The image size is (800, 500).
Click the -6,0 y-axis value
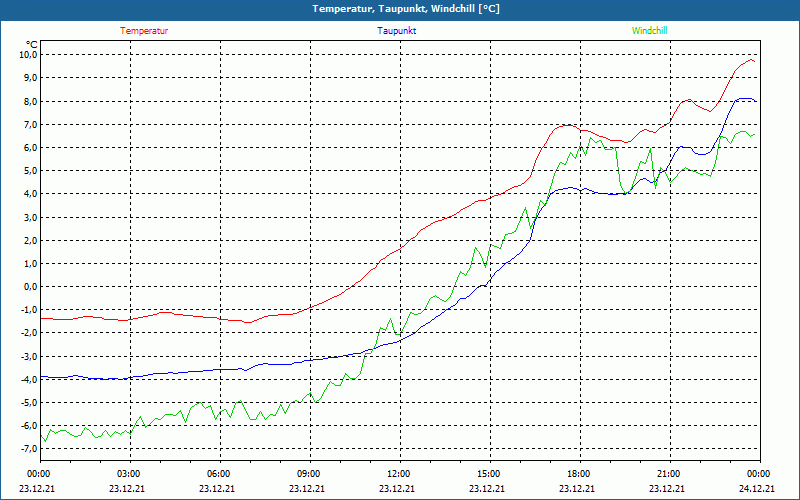tap(29, 426)
